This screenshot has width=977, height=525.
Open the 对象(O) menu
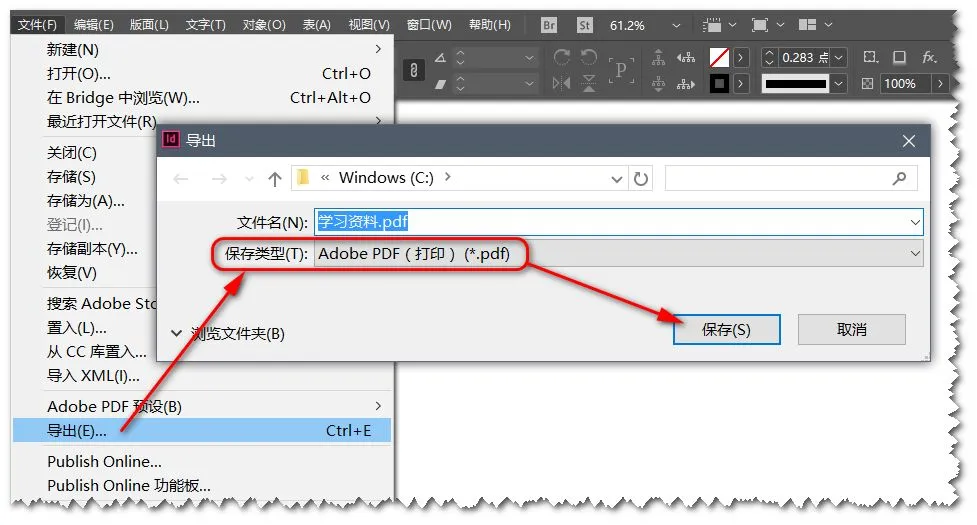(x=264, y=25)
